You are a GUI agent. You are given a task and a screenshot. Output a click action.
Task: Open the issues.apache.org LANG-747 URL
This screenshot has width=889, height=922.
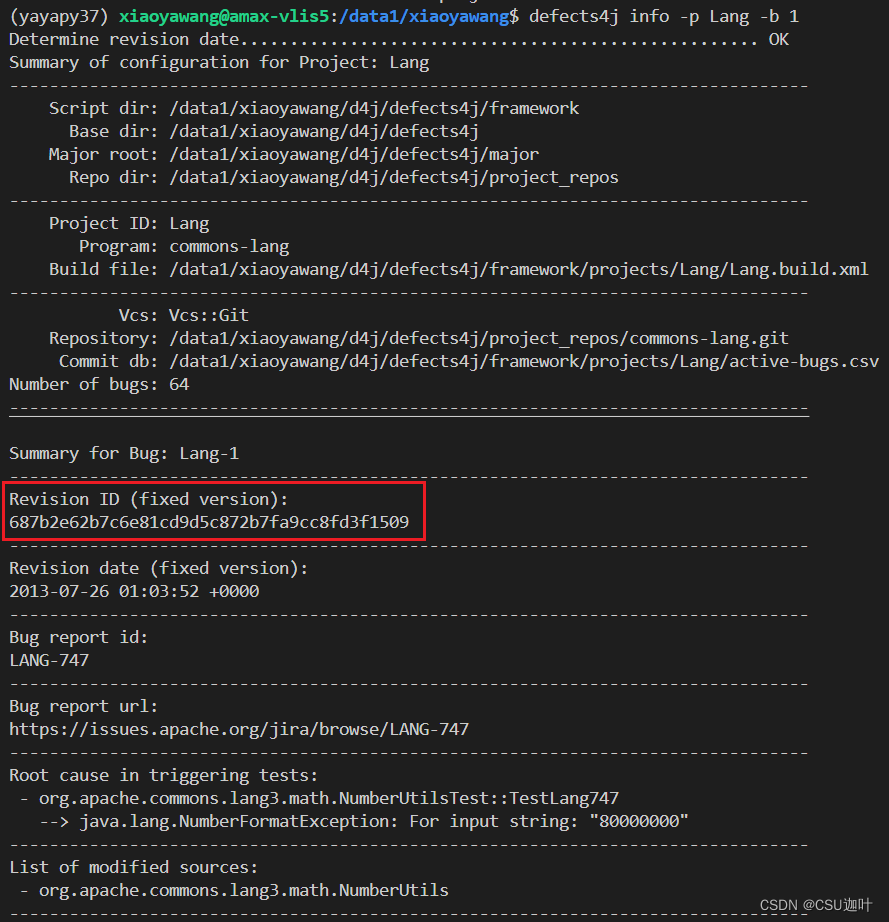[x=239, y=729]
